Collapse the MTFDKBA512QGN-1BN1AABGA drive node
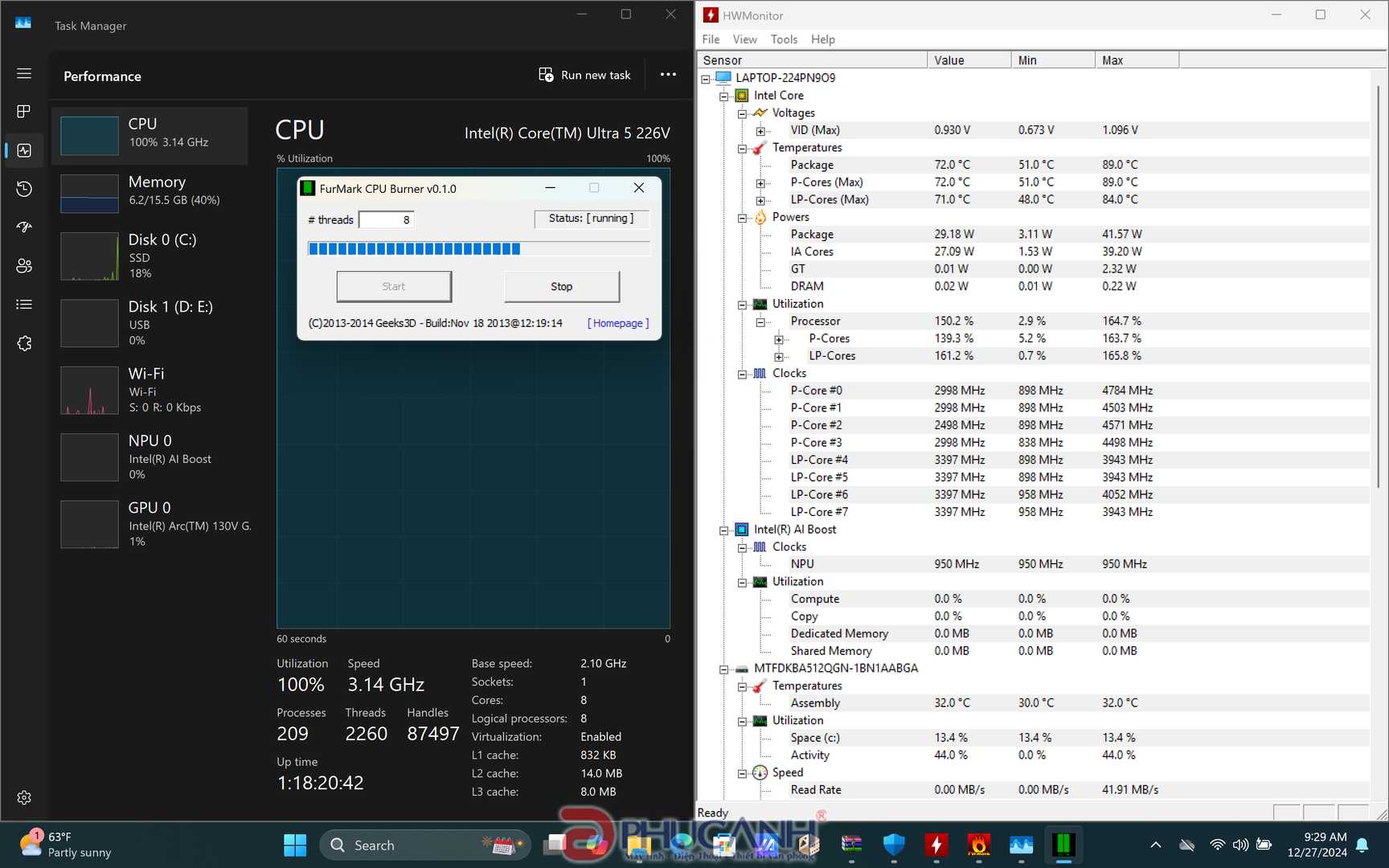The height and width of the screenshot is (868, 1389). [723, 669]
